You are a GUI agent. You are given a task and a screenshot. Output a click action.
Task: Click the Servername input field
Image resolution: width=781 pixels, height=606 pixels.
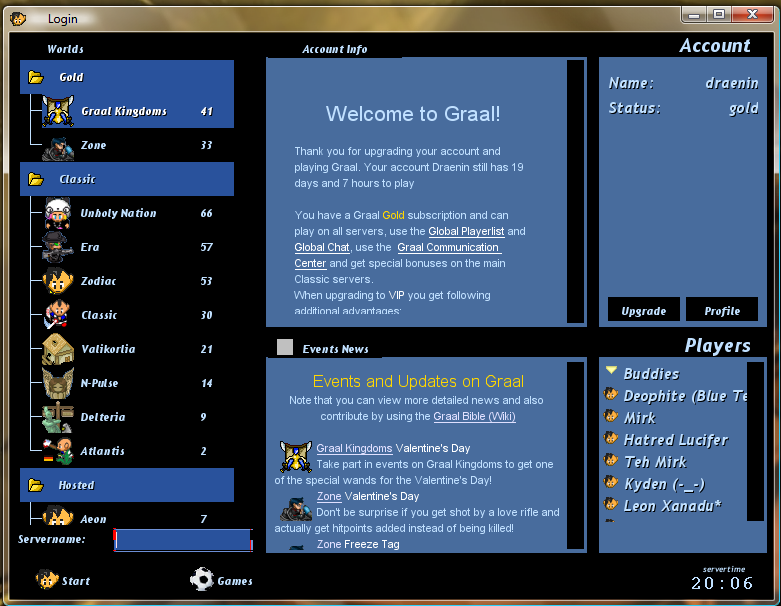coord(183,540)
